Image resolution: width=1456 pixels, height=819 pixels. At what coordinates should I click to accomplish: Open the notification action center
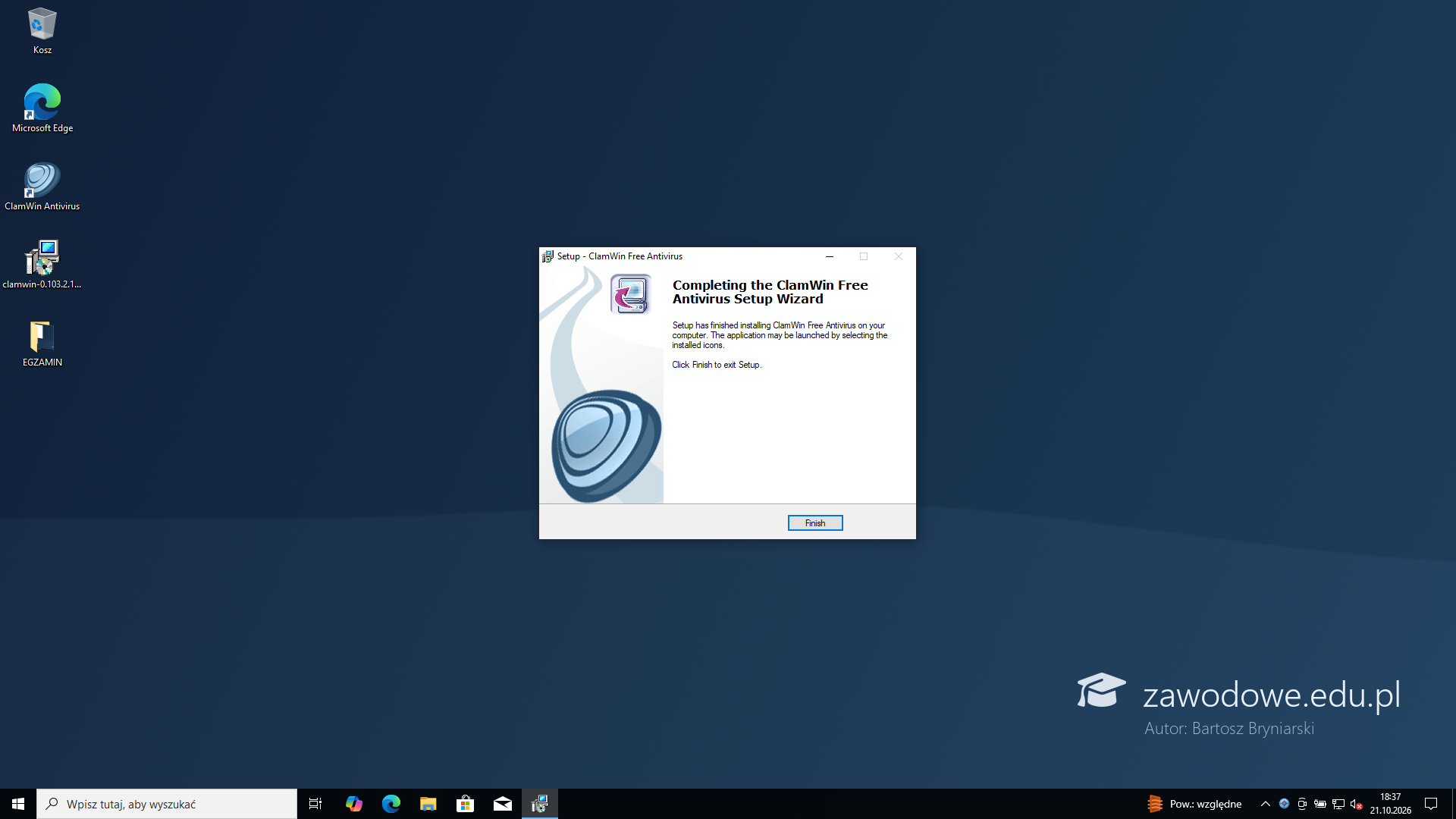click(x=1431, y=804)
